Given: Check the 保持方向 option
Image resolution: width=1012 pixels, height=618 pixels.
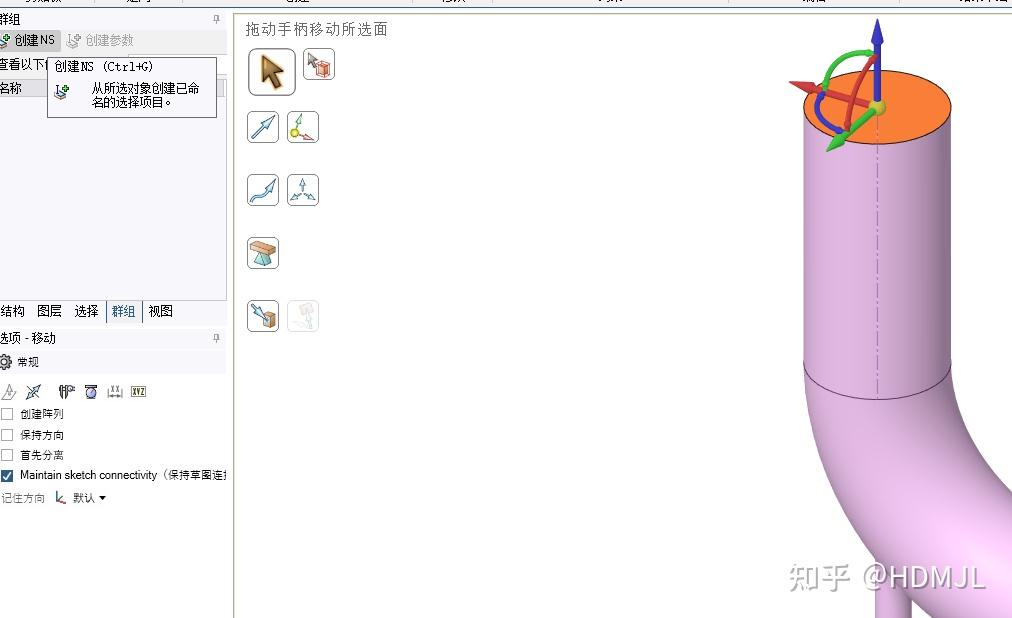Looking at the screenshot, I should coord(5,434).
